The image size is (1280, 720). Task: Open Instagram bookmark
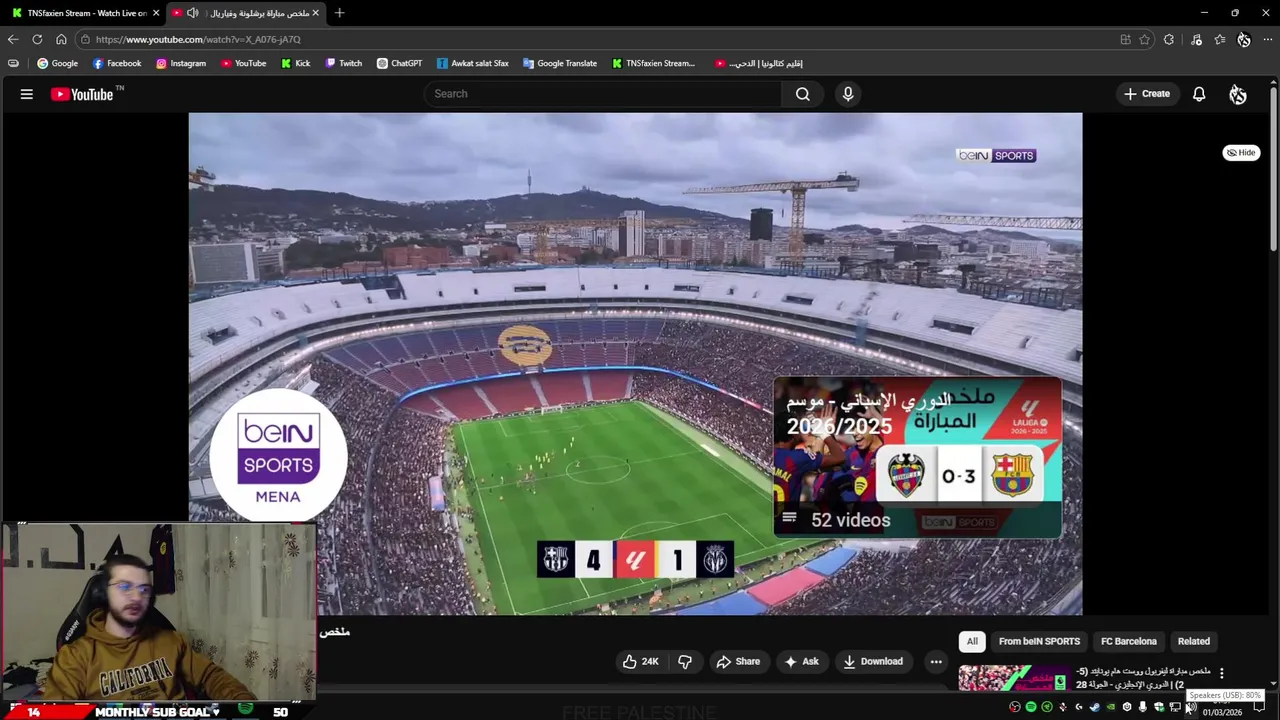[x=180, y=63]
